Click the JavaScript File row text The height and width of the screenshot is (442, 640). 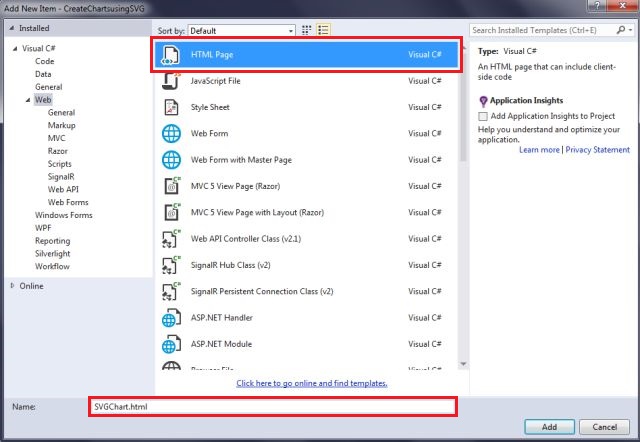216,81
